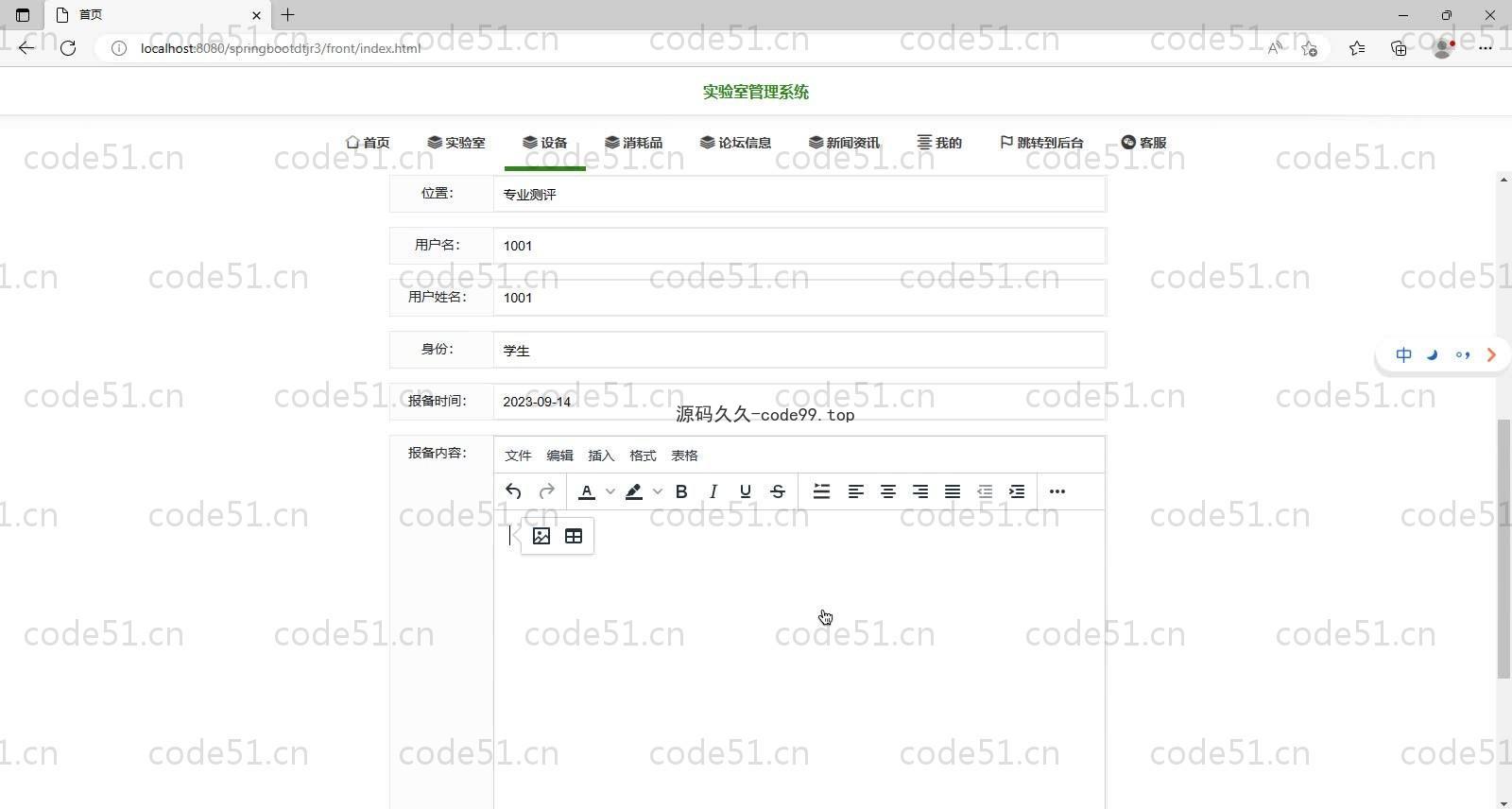
Task: Close the 首页 browser tab
Action: [256, 15]
